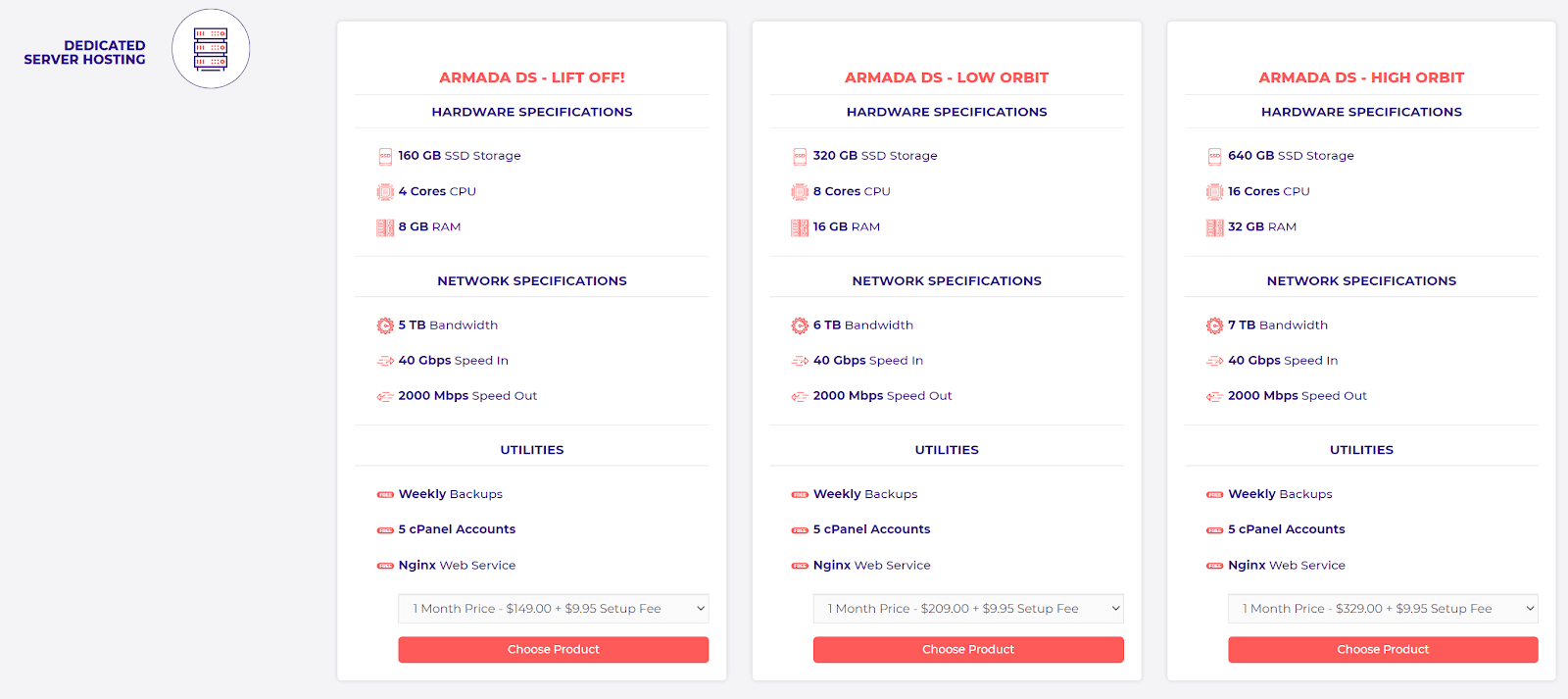The width and height of the screenshot is (1568, 699).
Task: Click Choose Product for Armada DS Lift Off
Action: pyautogui.click(x=552, y=649)
